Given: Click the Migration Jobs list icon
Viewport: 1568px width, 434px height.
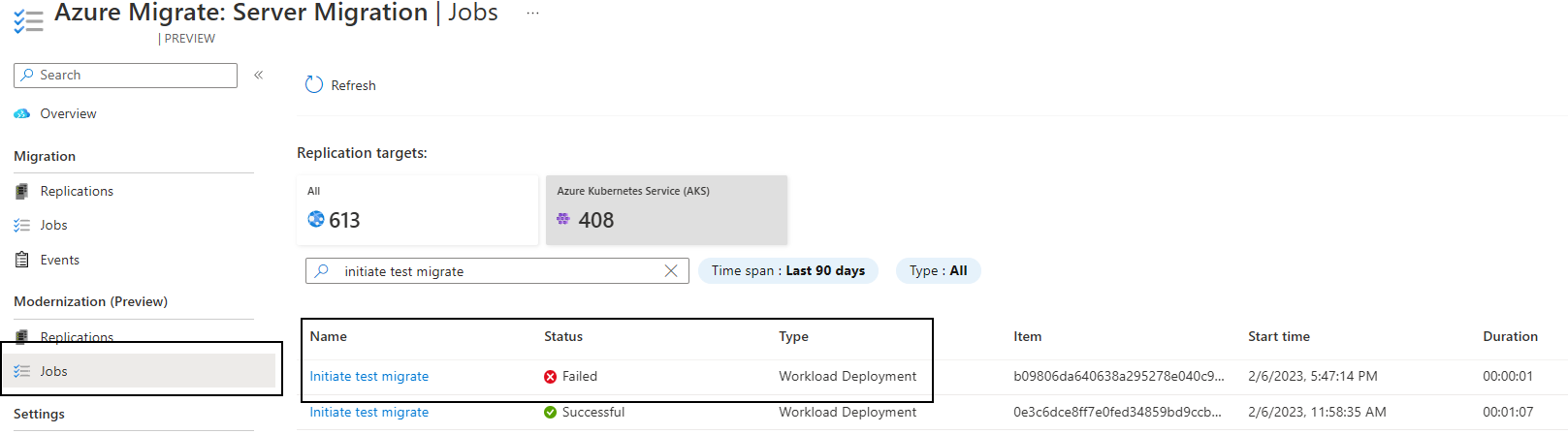Looking at the screenshot, I should point(21,225).
